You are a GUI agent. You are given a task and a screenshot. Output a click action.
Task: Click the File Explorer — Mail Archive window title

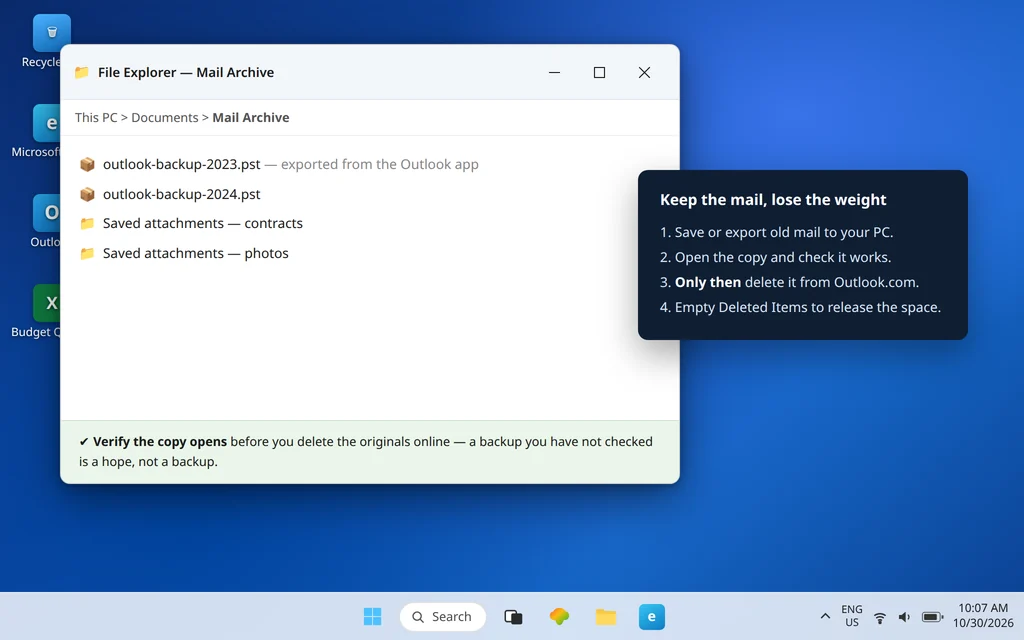click(186, 72)
